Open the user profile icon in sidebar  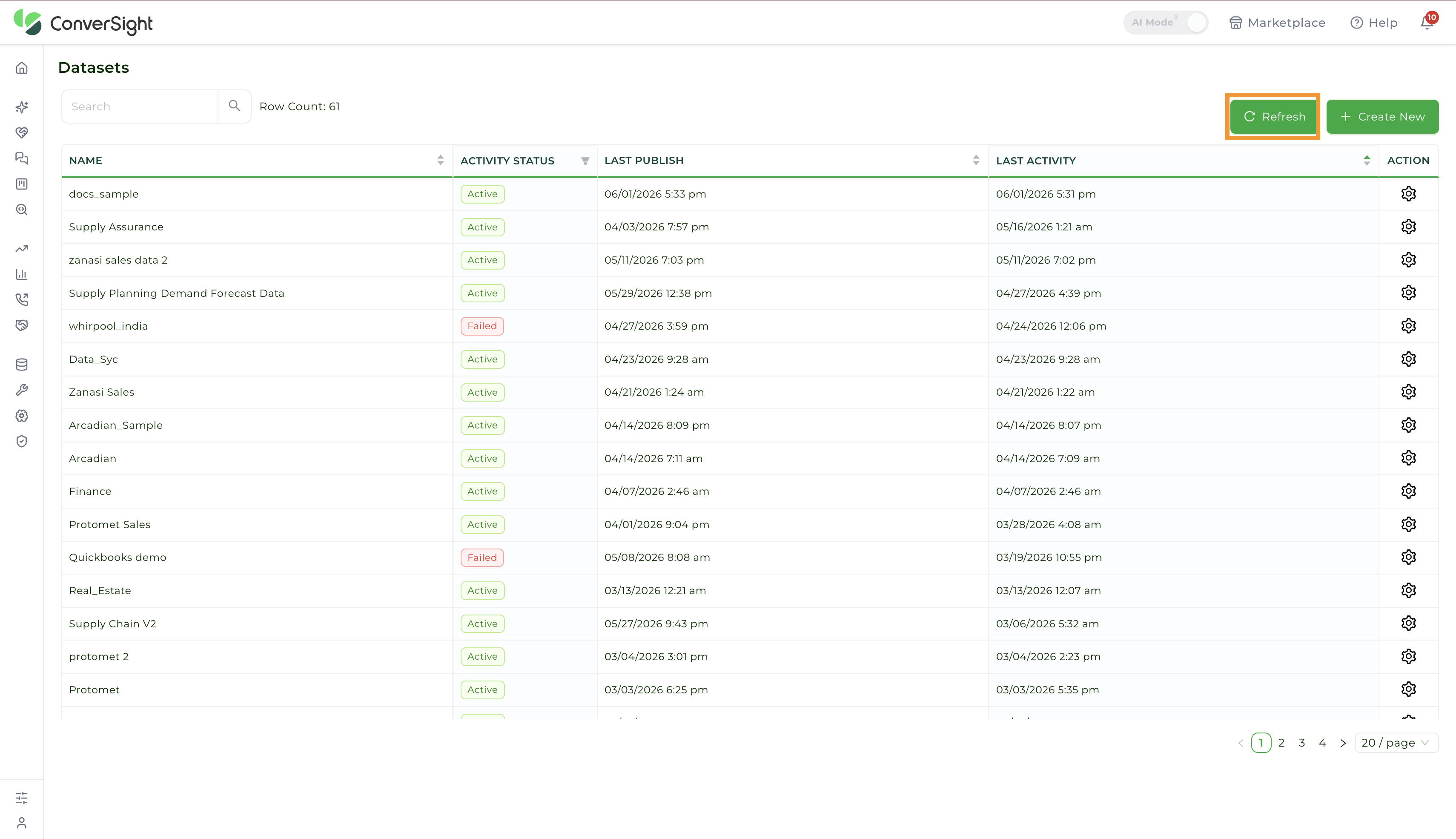(x=22, y=823)
